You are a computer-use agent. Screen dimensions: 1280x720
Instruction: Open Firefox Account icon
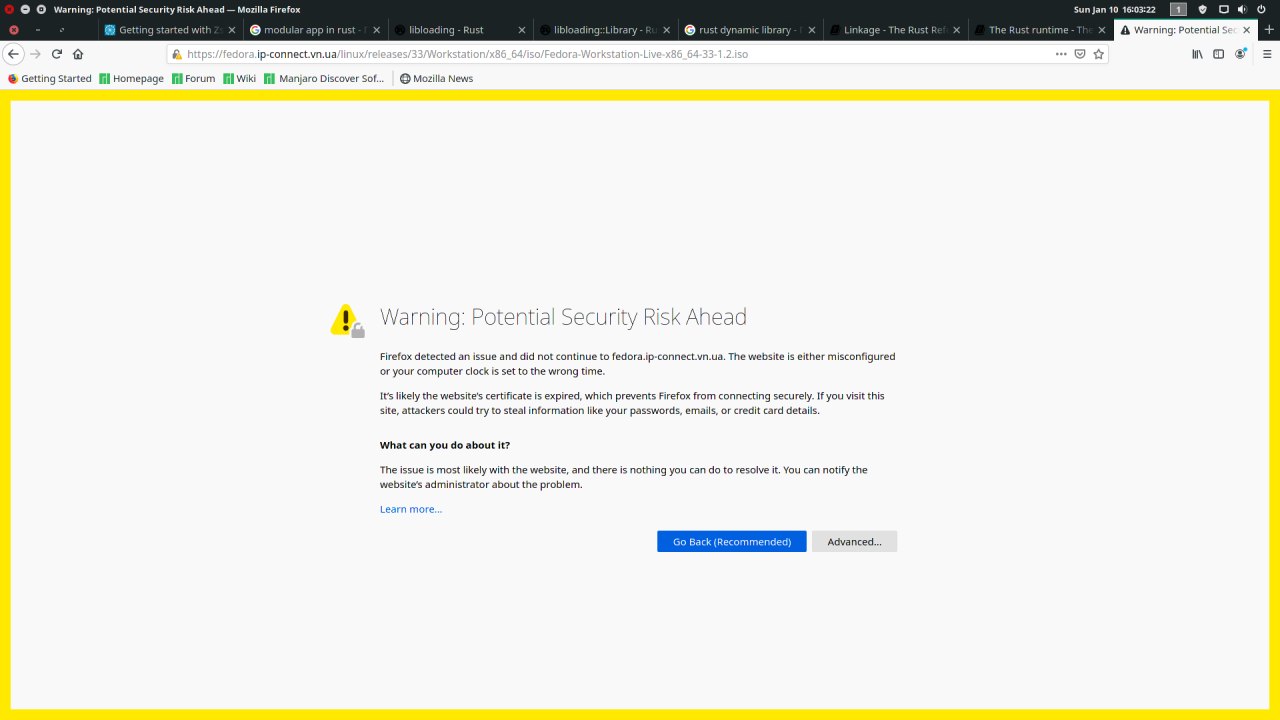(1241, 54)
